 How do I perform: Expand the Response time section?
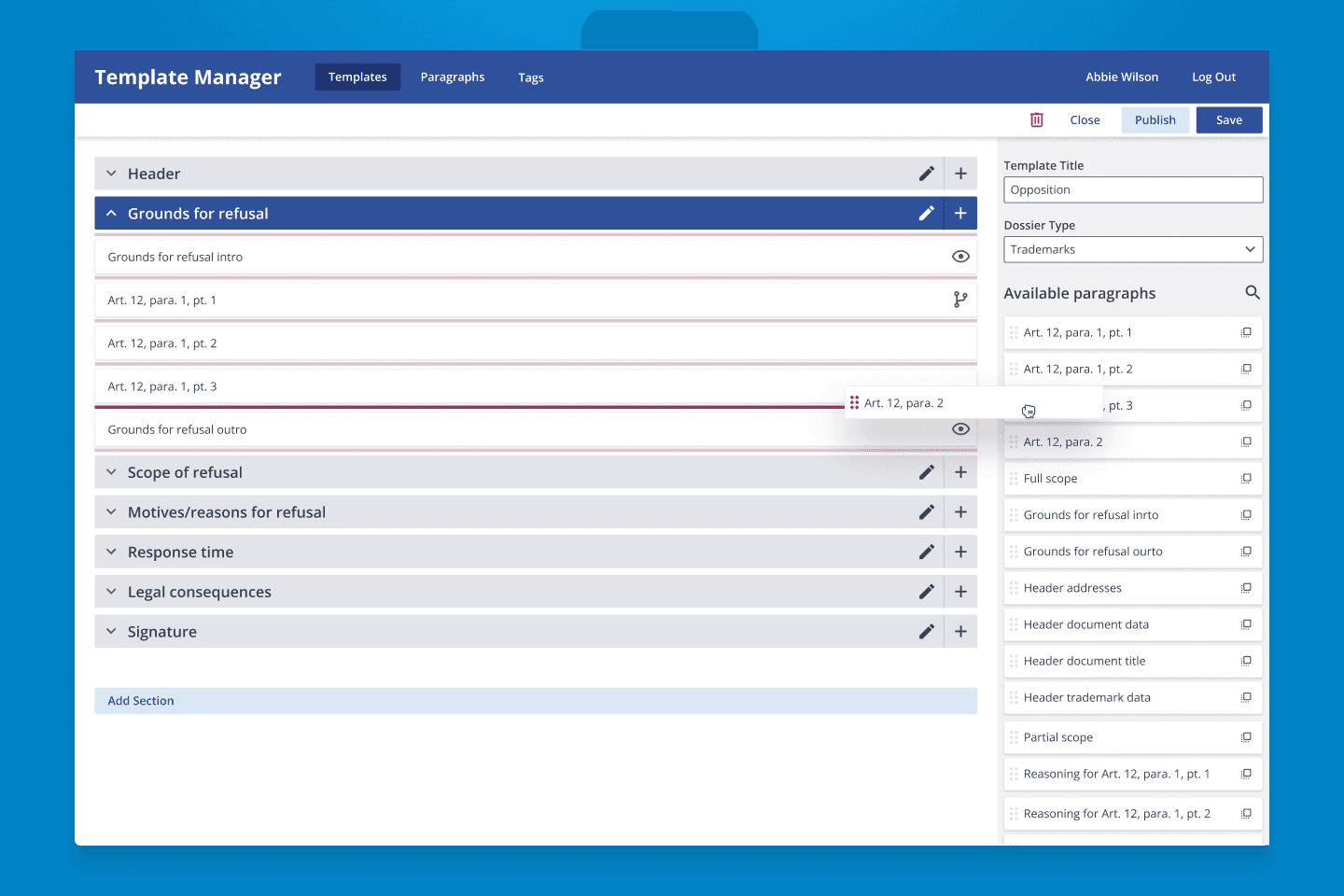tap(111, 553)
